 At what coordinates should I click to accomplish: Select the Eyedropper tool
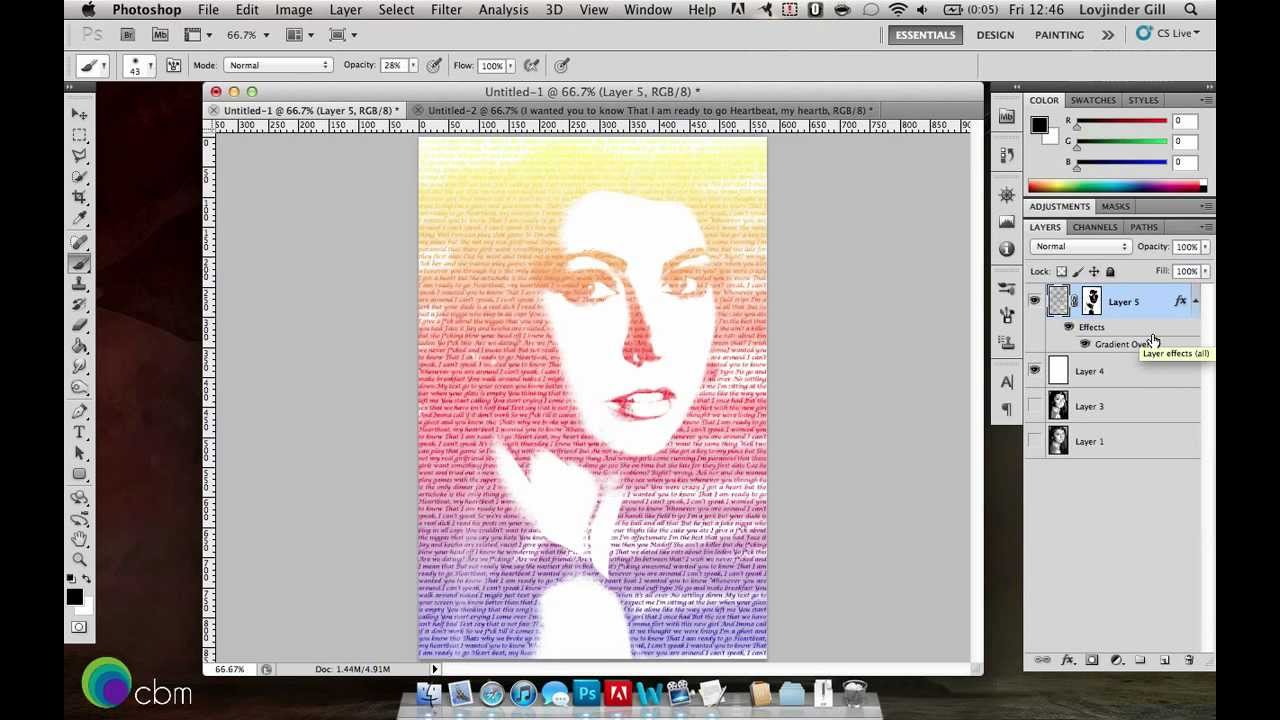coord(79,219)
